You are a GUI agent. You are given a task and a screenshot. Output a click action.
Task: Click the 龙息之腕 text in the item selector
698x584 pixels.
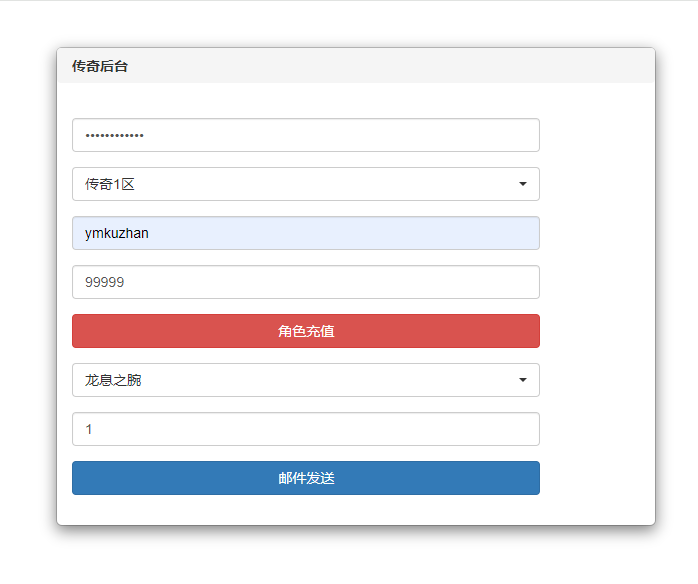[x=113, y=380]
